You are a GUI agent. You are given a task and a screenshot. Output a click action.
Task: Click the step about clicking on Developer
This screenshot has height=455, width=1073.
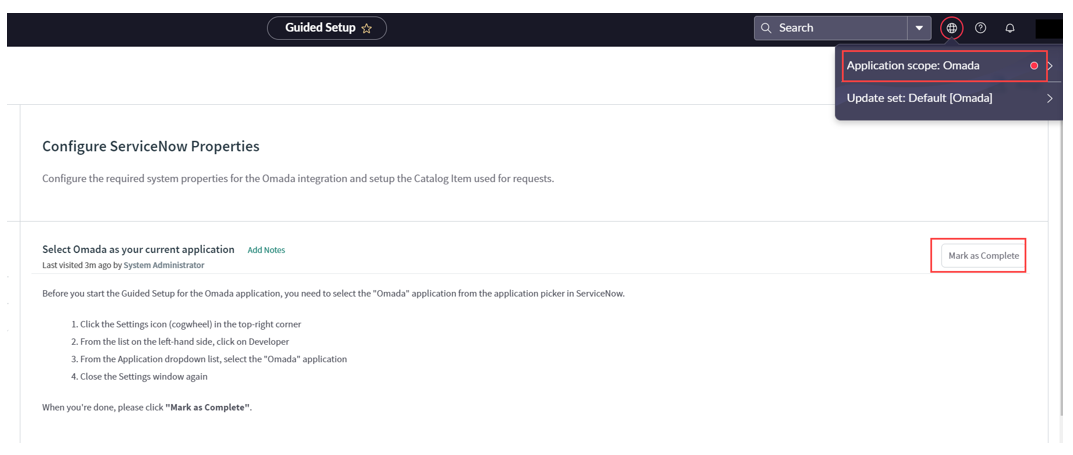point(182,341)
